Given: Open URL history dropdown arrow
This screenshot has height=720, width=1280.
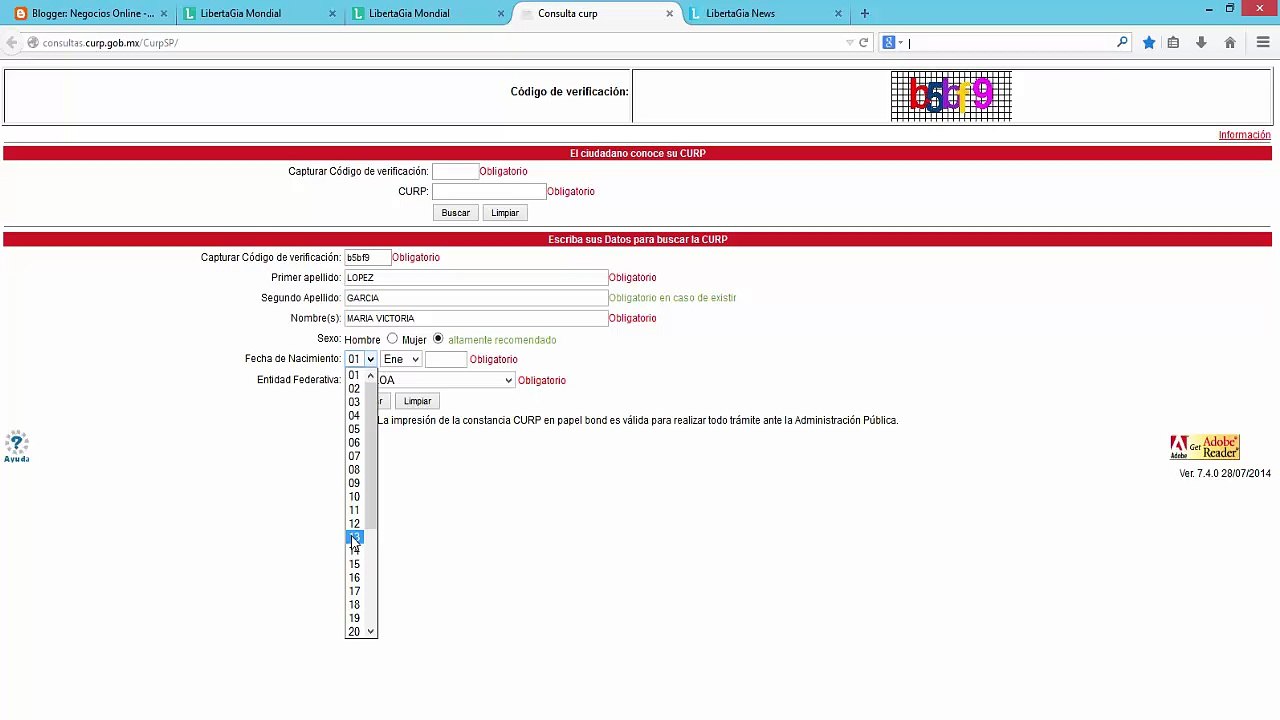Looking at the screenshot, I should click(849, 43).
